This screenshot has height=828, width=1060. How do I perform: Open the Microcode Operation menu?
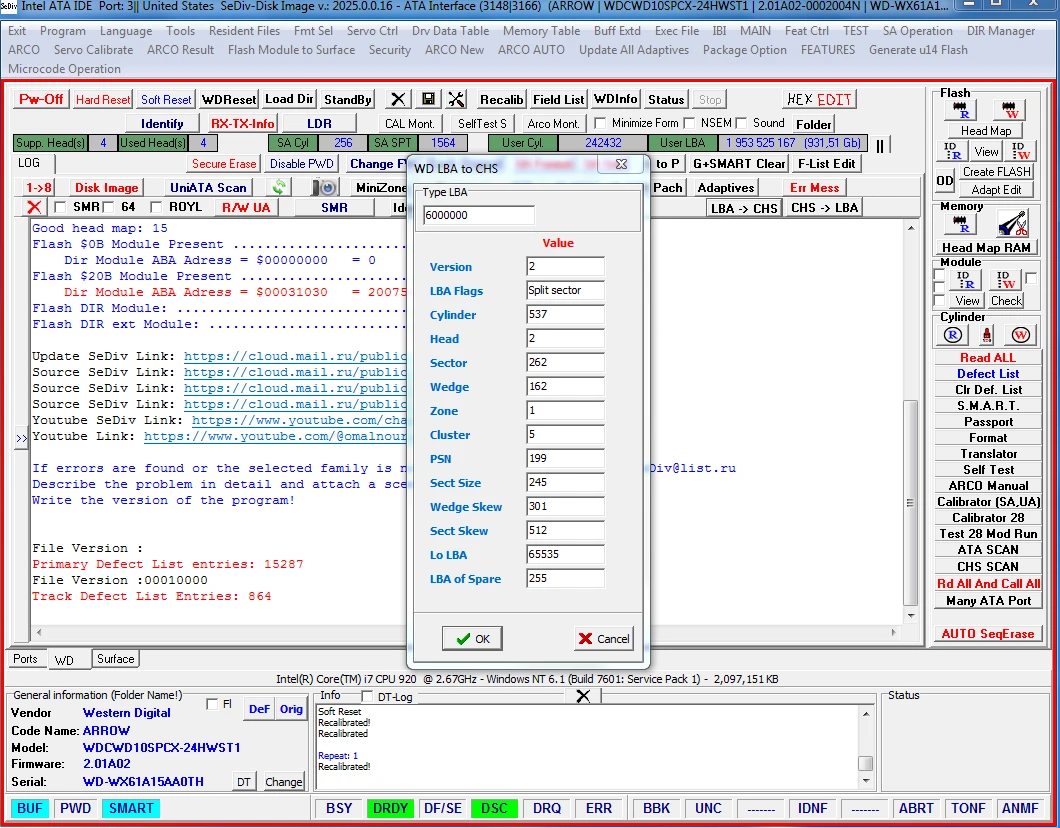pyautogui.click(x=64, y=69)
